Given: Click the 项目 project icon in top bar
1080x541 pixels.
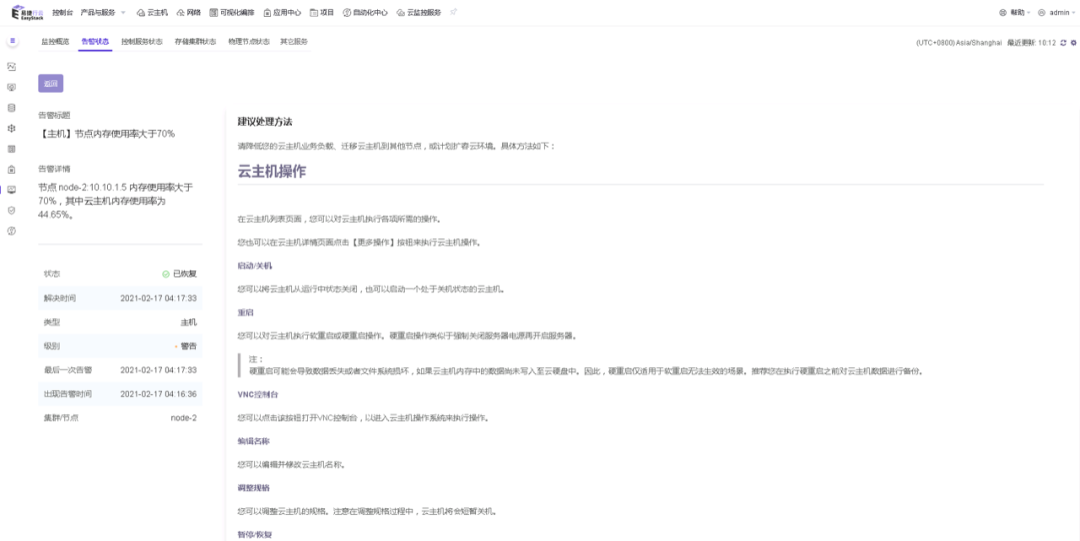Looking at the screenshot, I should [x=314, y=12].
